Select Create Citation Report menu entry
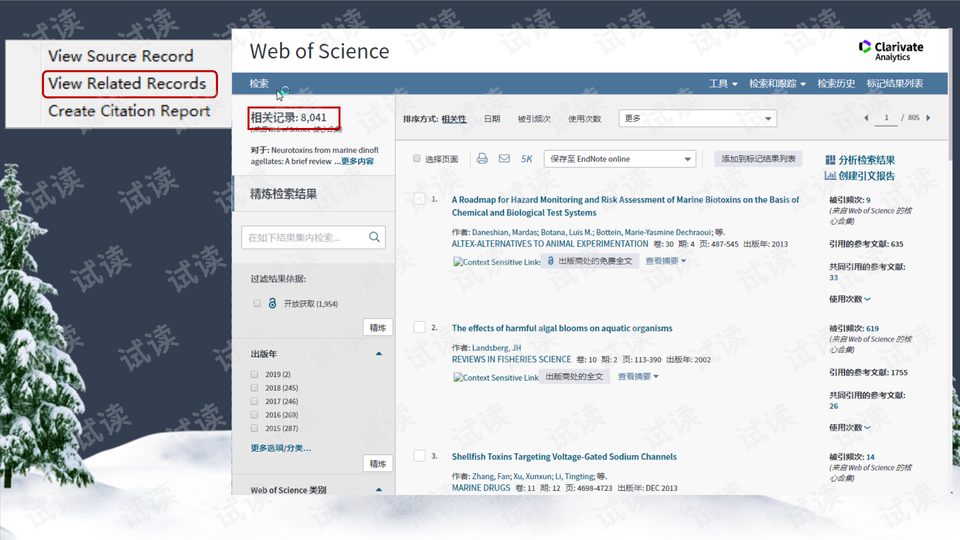This screenshot has width=960, height=540. 129,111
